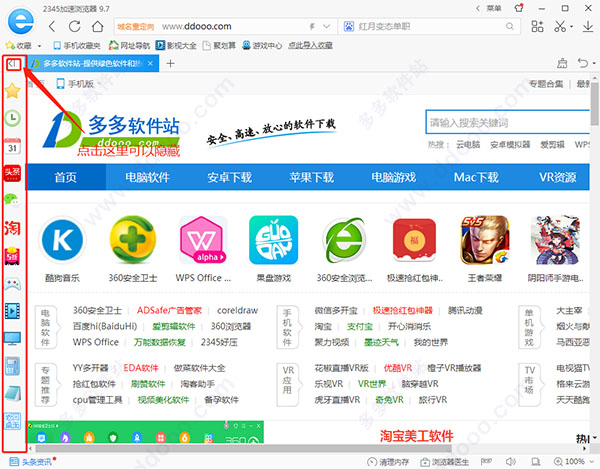
Task: Toggle the sound speaker in status bar
Action: [510, 462]
